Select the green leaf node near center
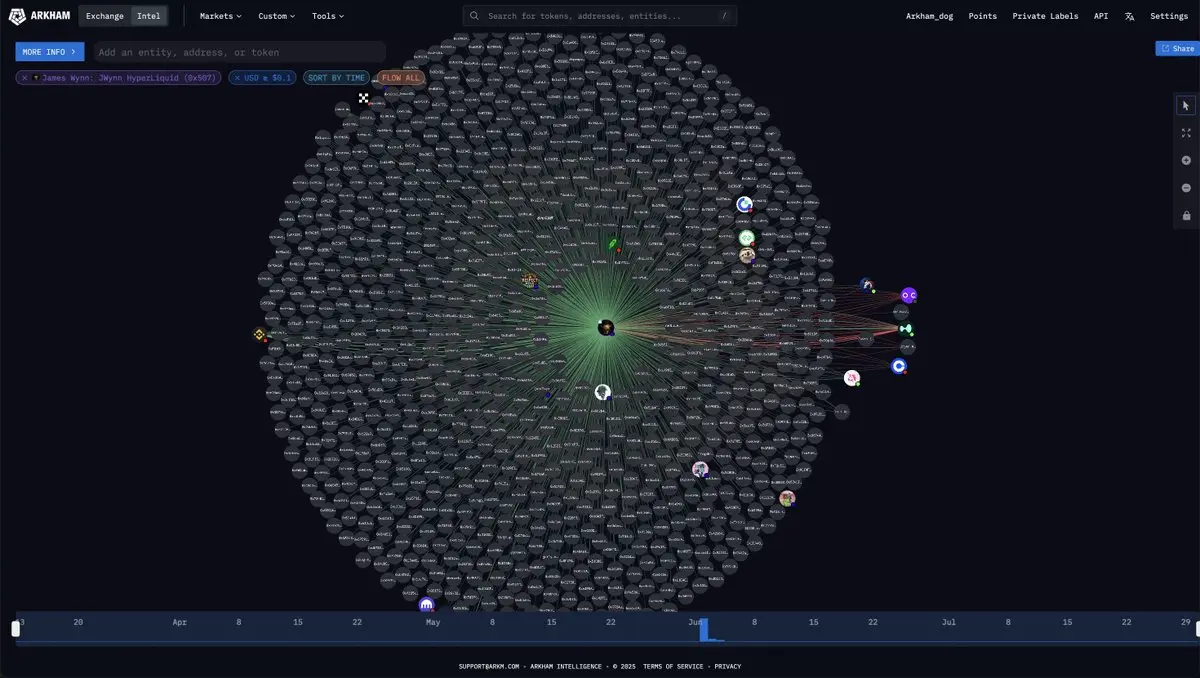The image size is (1200, 678). point(613,243)
